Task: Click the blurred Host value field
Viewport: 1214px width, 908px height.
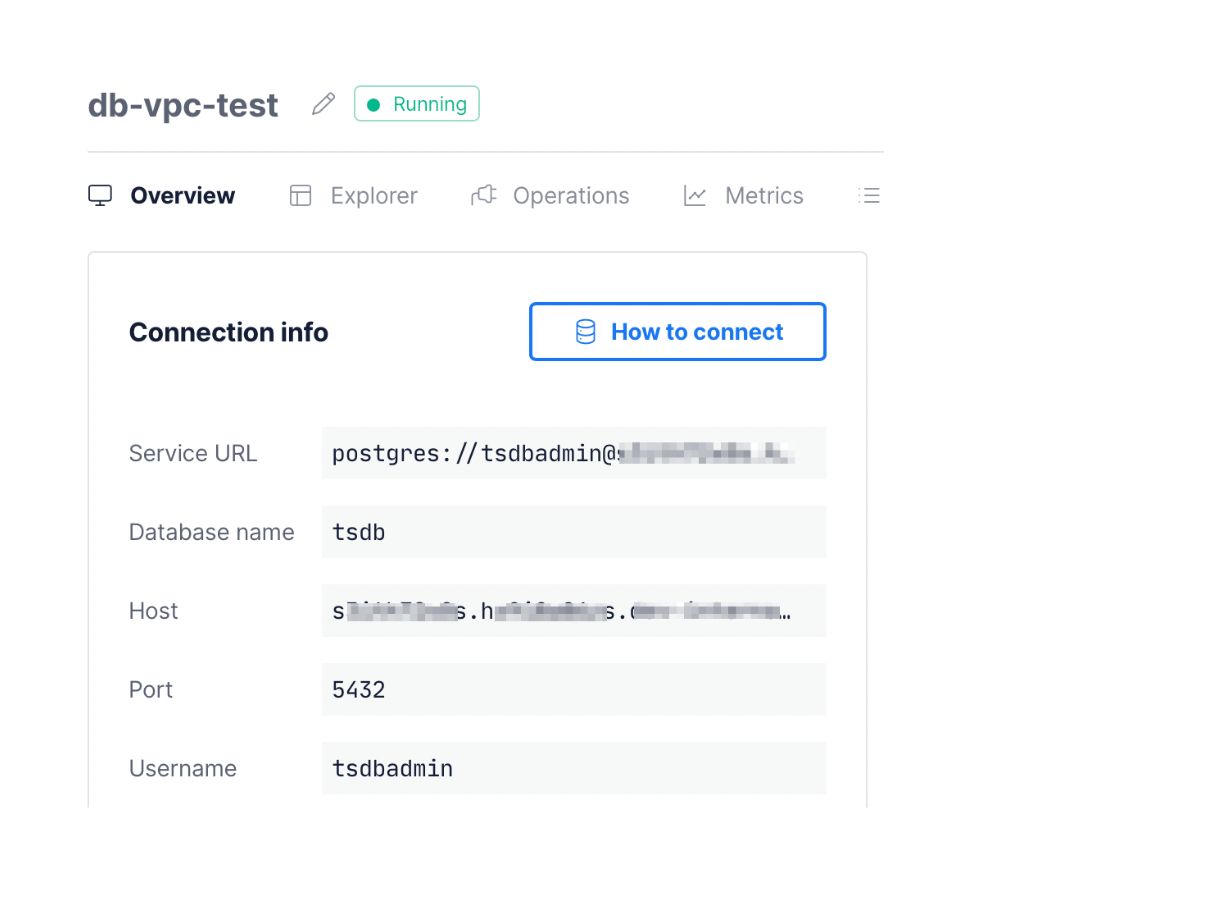Action: click(573, 611)
